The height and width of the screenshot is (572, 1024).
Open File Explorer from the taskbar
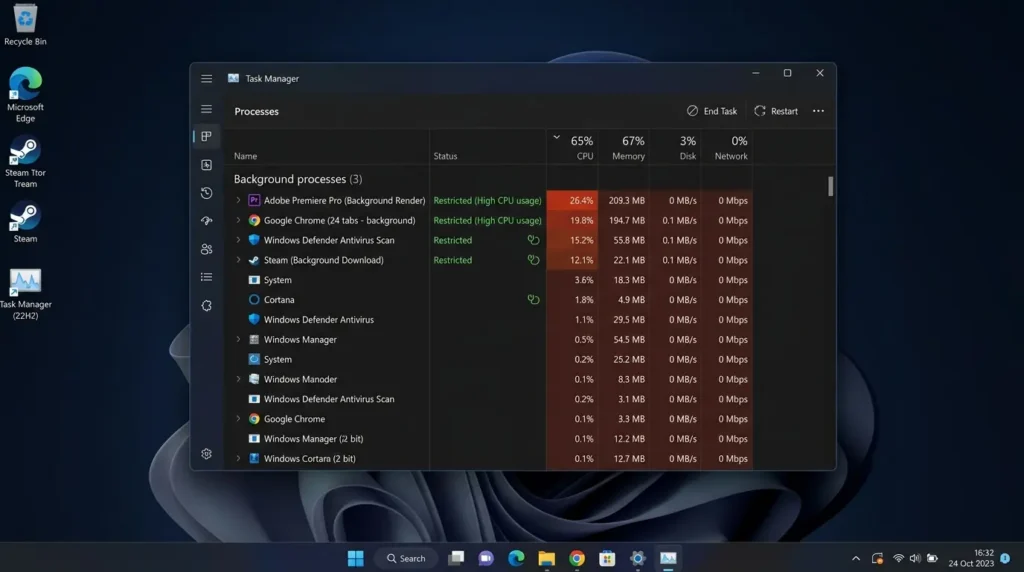coord(547,558)
